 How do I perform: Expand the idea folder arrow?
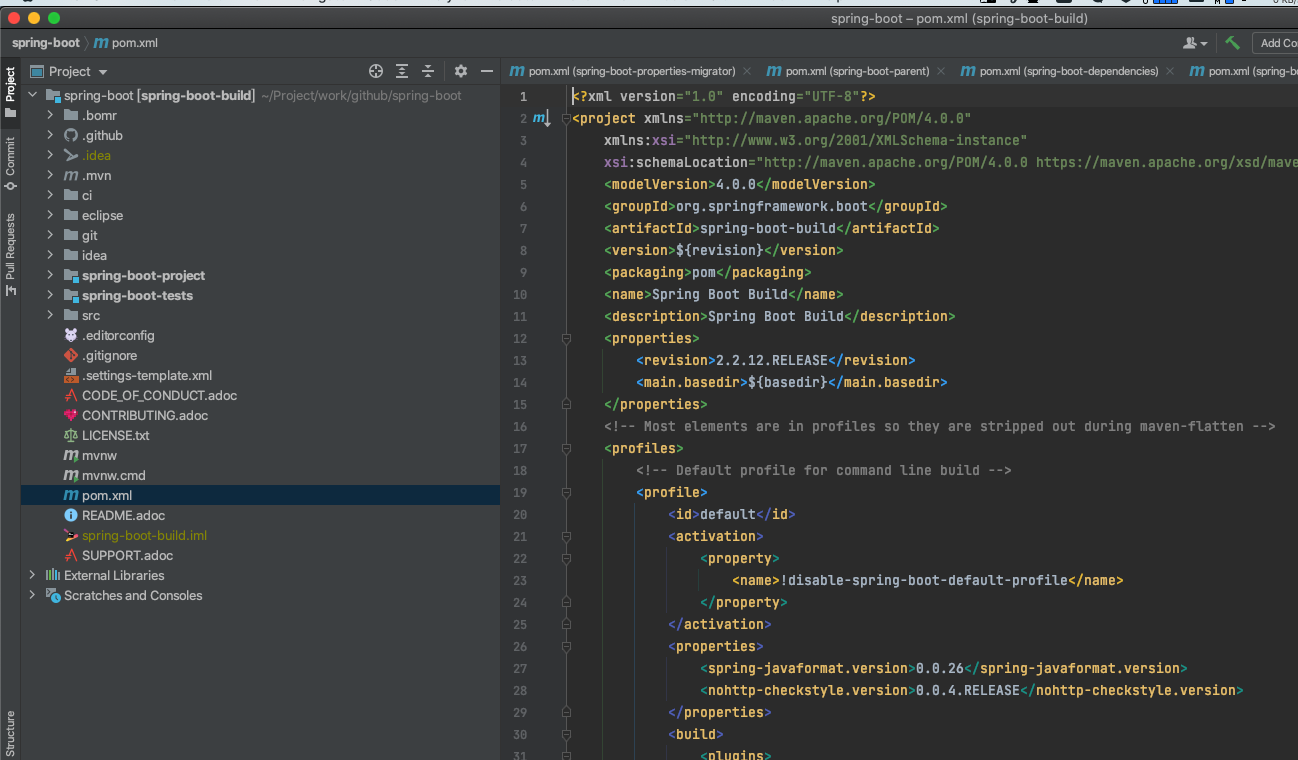tap(50, 255)
